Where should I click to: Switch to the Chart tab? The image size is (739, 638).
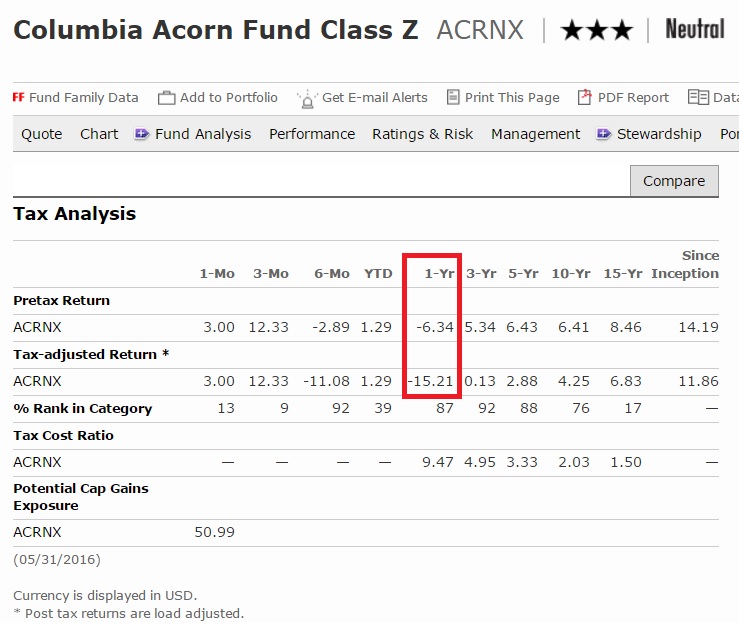pos(99,134)
